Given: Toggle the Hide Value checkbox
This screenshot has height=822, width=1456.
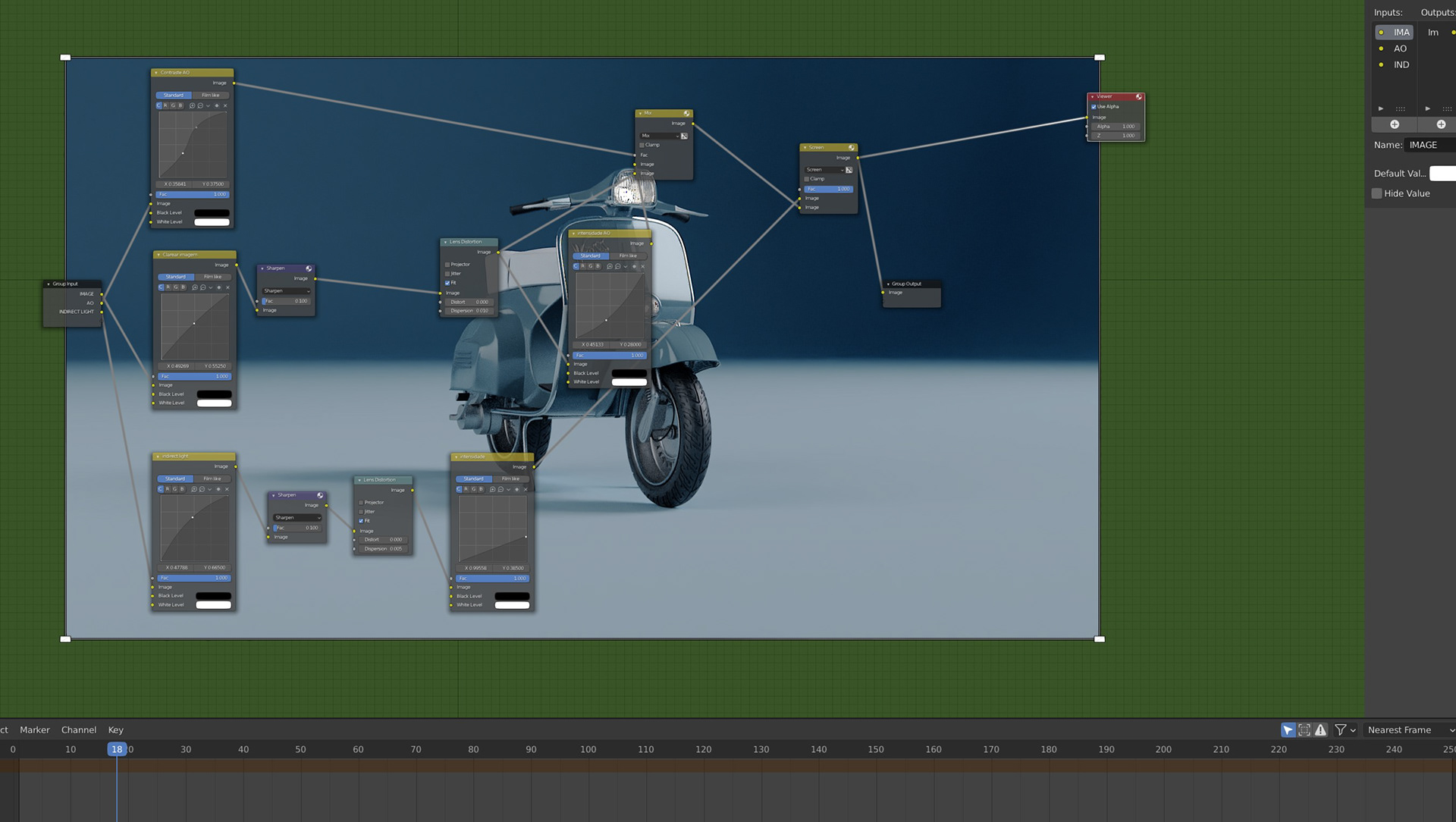Looking at the screenshot, I should pyautogui.click(x=1377, y=193).
